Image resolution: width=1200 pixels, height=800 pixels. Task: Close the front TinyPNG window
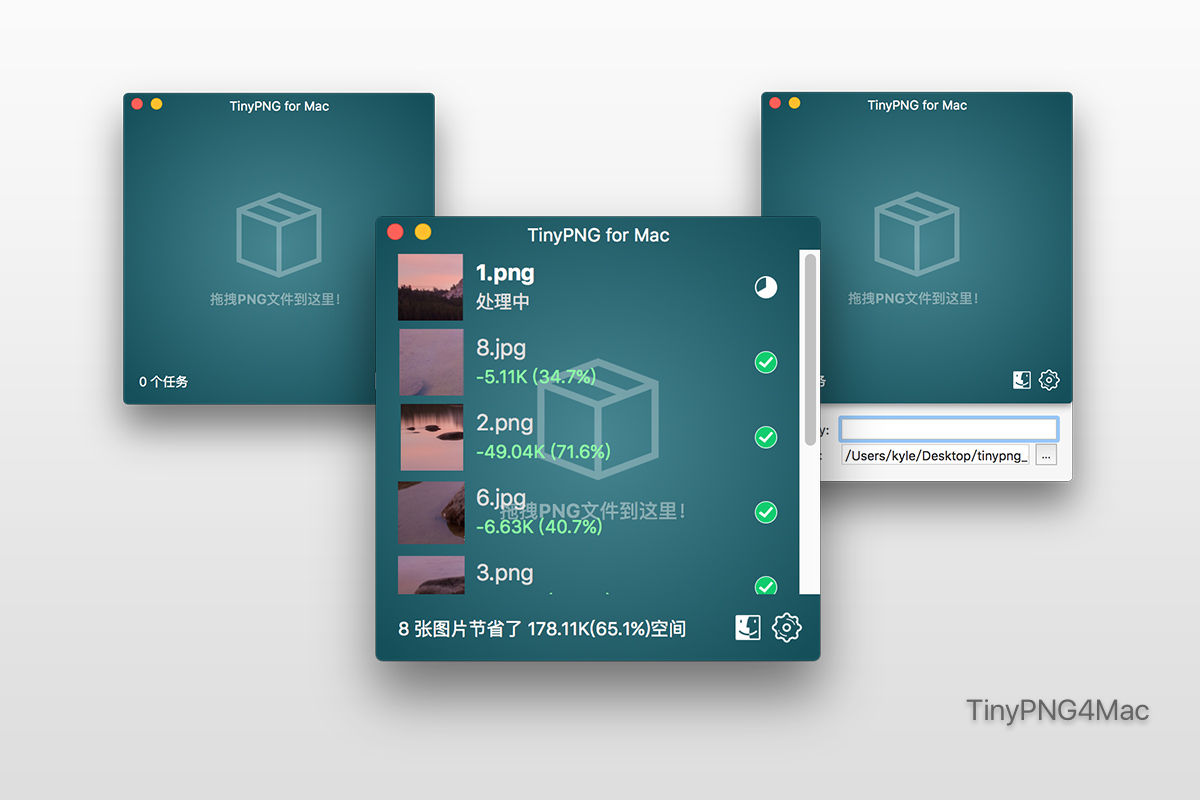(395, 231)
